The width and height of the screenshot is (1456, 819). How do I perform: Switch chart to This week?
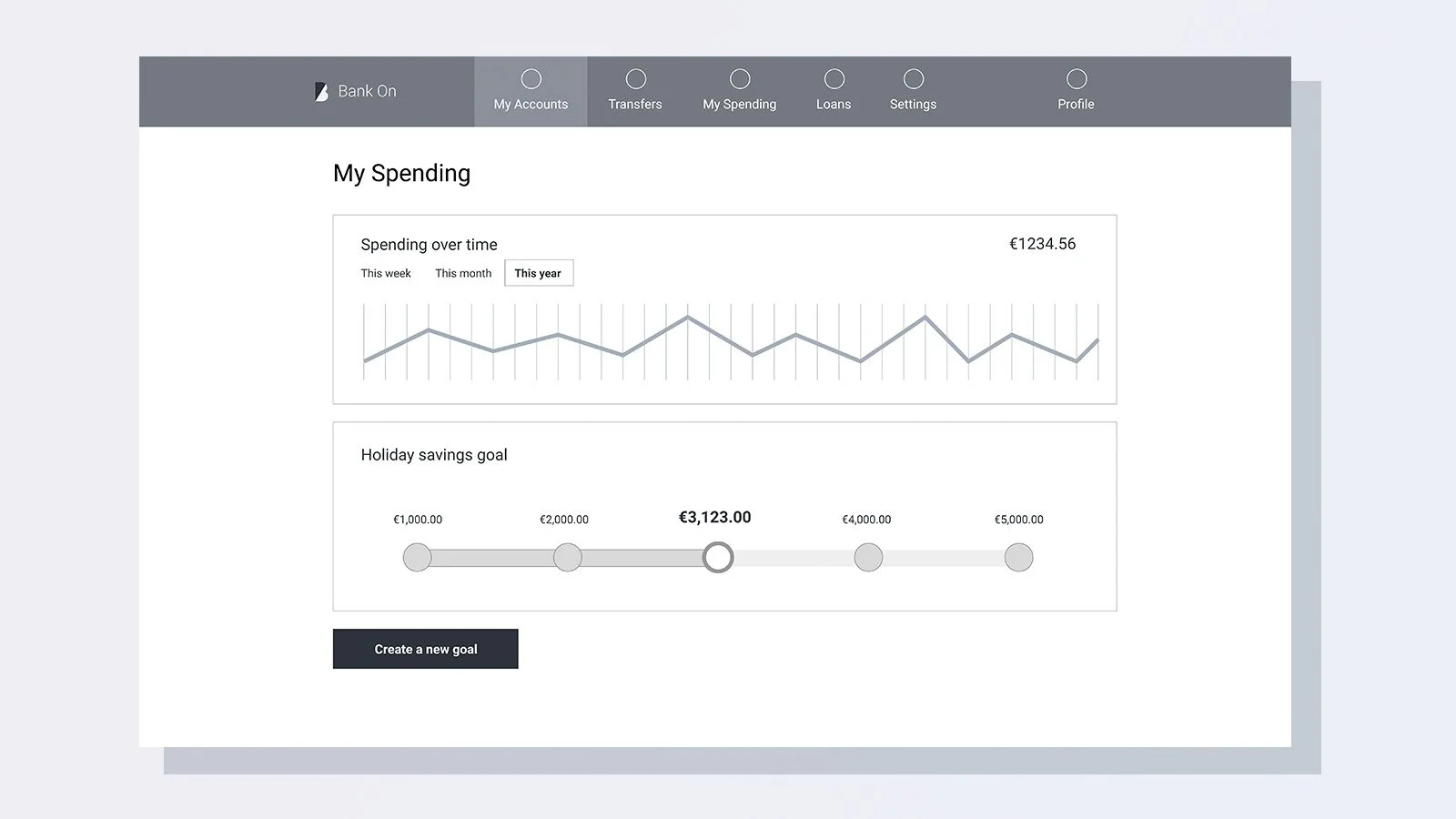point(386,273)
